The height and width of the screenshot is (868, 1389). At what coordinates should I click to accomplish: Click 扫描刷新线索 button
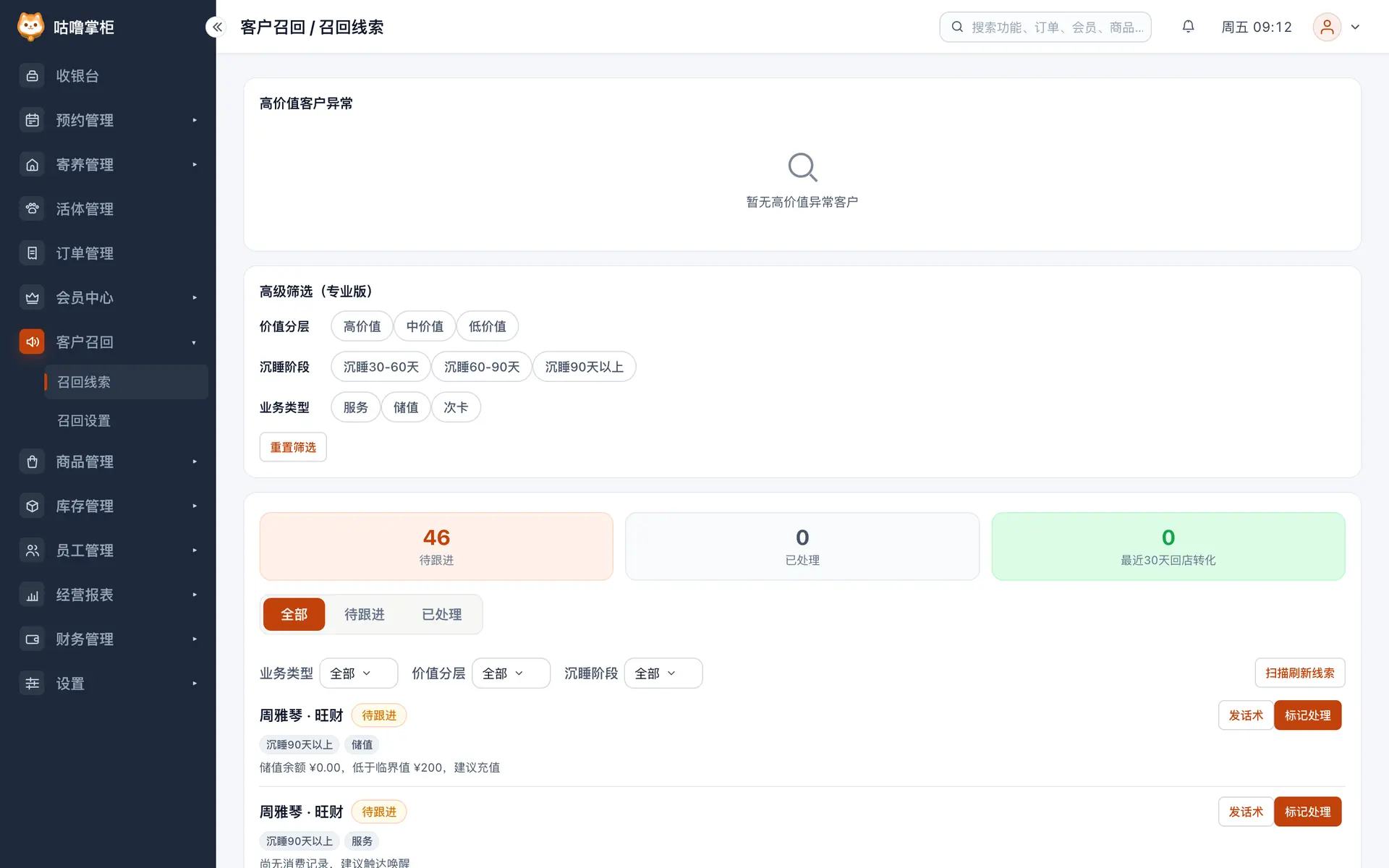[1299, 673]
